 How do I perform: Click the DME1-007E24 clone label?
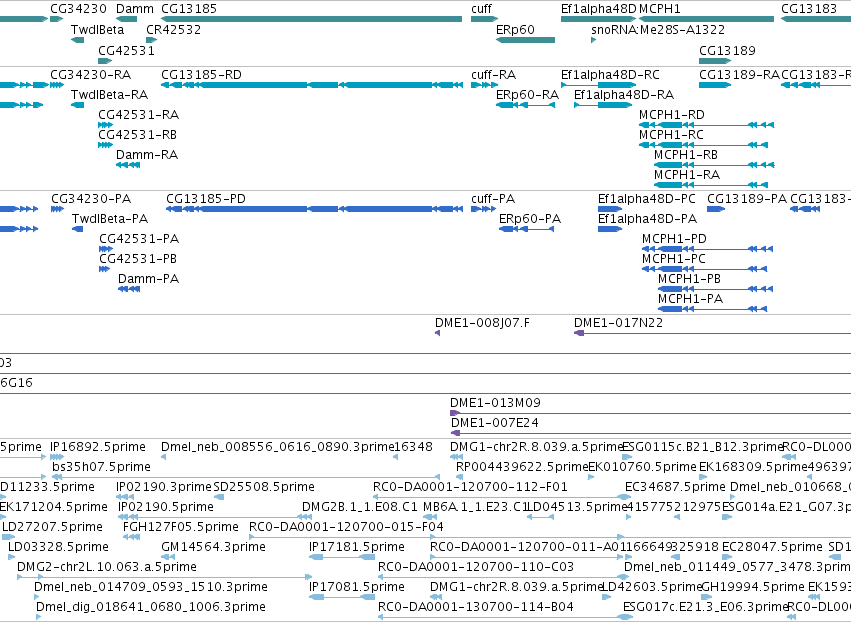[494, 423]
